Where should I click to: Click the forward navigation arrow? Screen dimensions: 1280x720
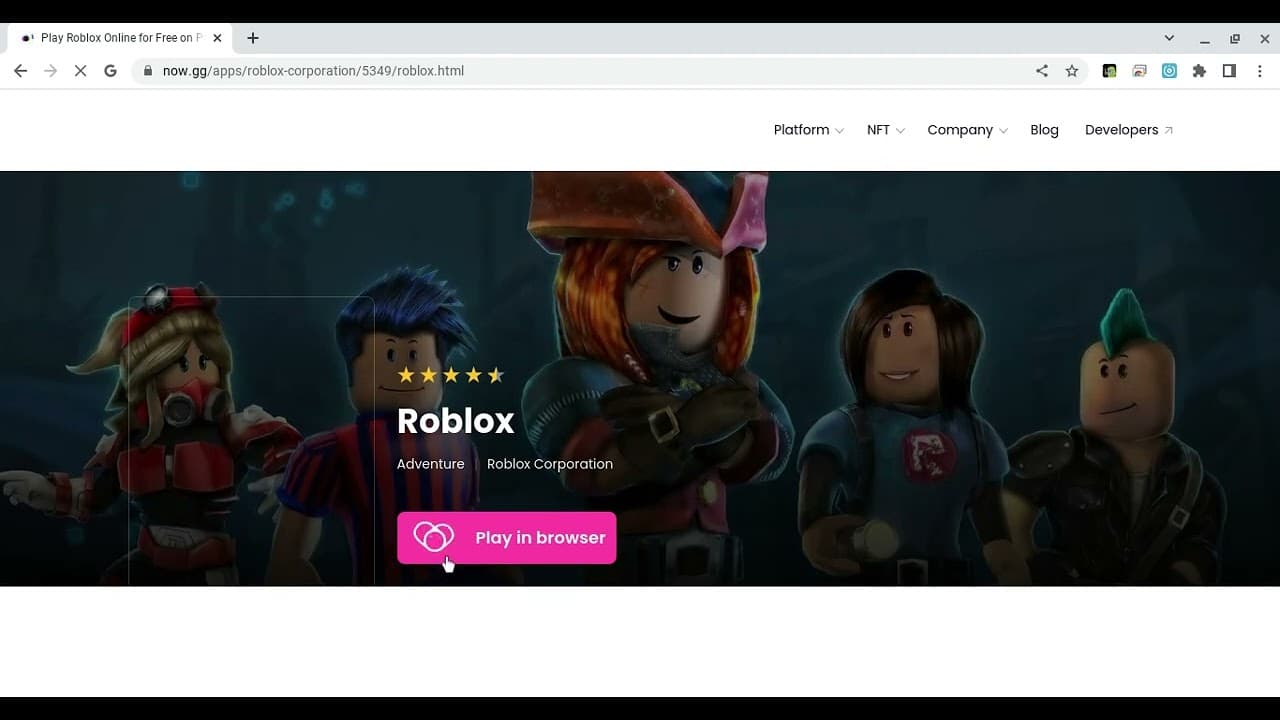point(50,71)
